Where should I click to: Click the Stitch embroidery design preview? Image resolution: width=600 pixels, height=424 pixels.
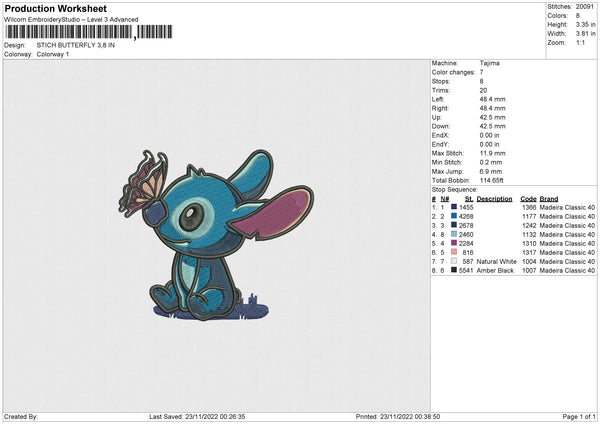(216, 235)
